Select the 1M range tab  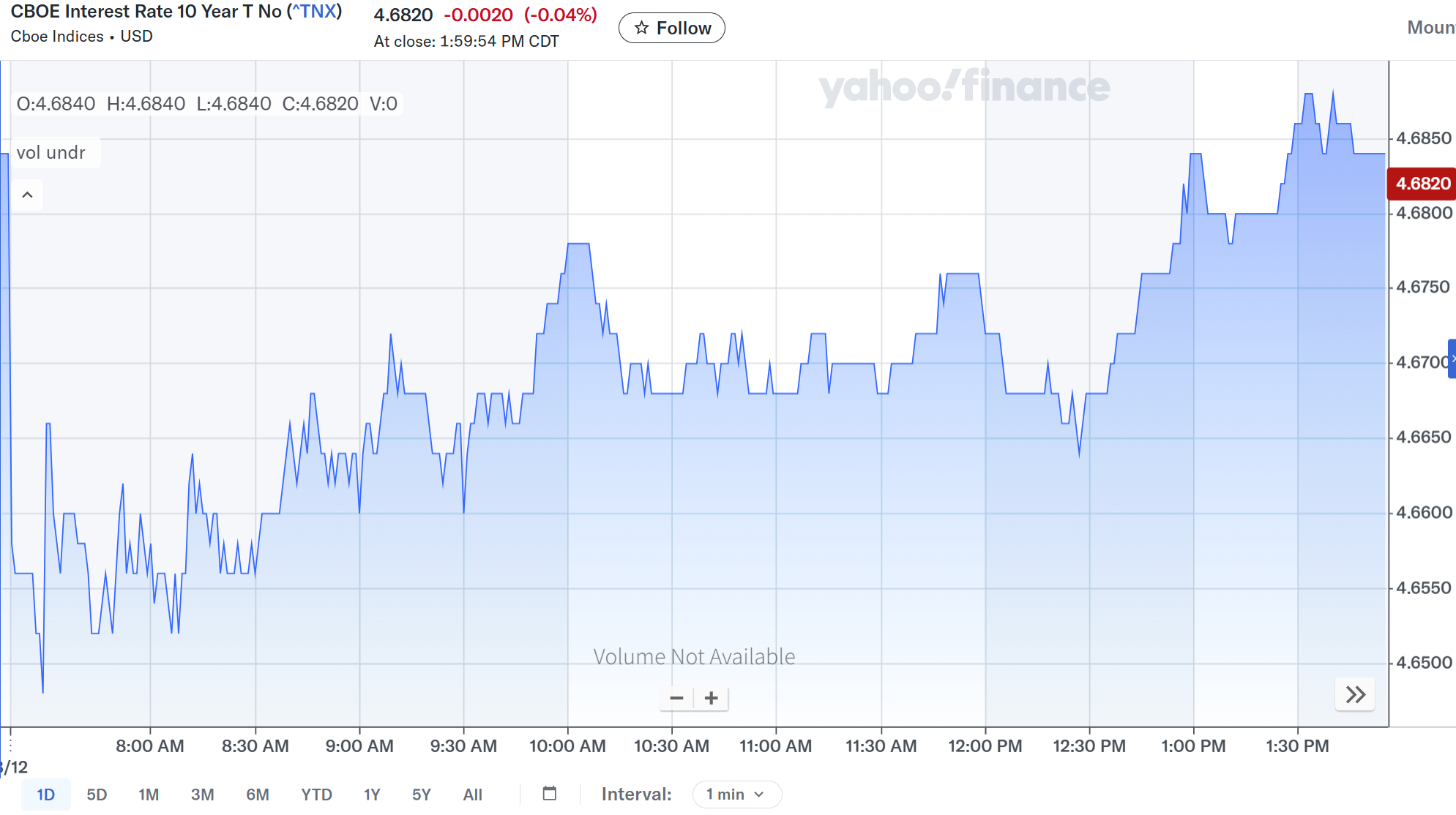click(149, 795)
